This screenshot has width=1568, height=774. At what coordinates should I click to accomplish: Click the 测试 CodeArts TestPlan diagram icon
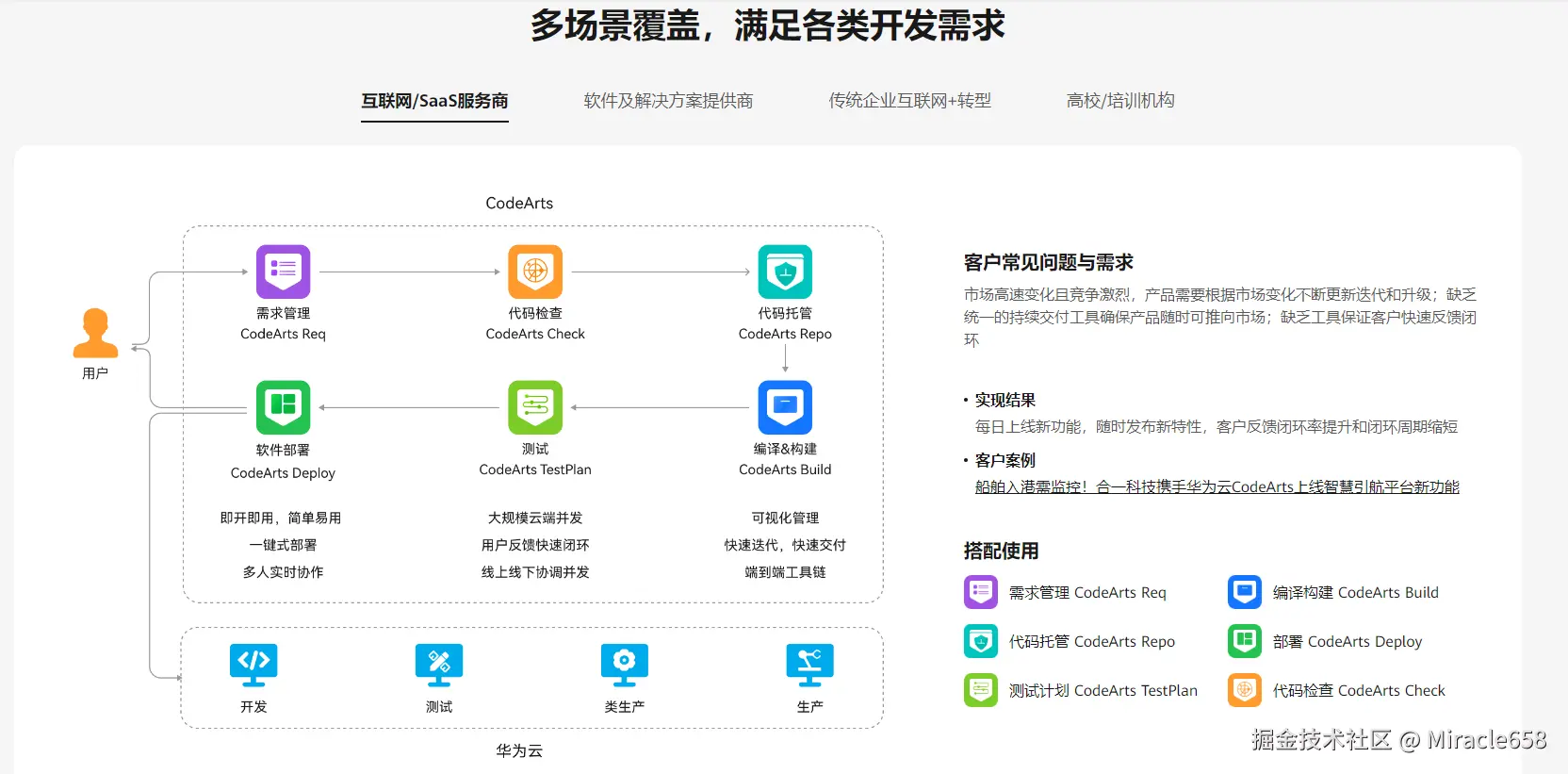(535, 407)
